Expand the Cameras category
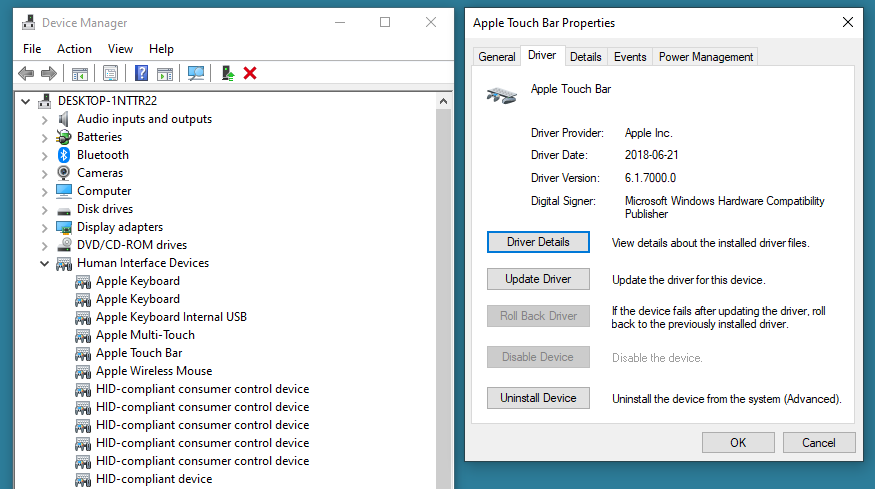Image resolution: width=875 pixels, height=489 pixels. 45,174
